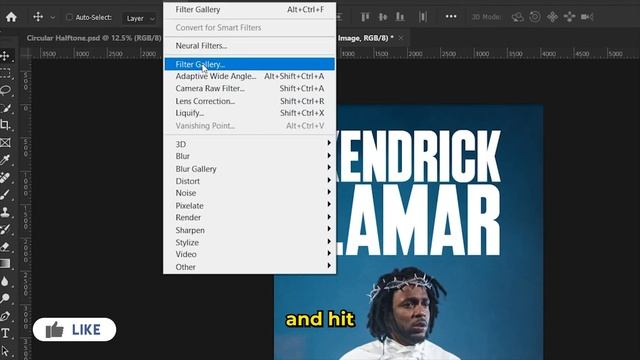Image resolution: width=640 pixels, height=360 pixels.
Task: Select the Horizontal Type tool
Action: point(5,333)
